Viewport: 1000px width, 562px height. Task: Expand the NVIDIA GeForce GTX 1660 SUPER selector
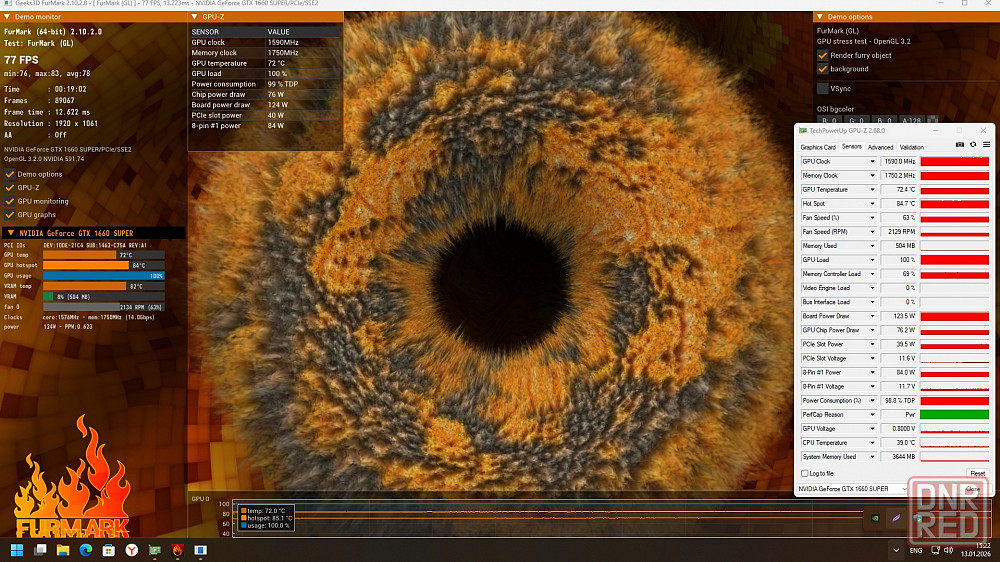click(903, 489)
